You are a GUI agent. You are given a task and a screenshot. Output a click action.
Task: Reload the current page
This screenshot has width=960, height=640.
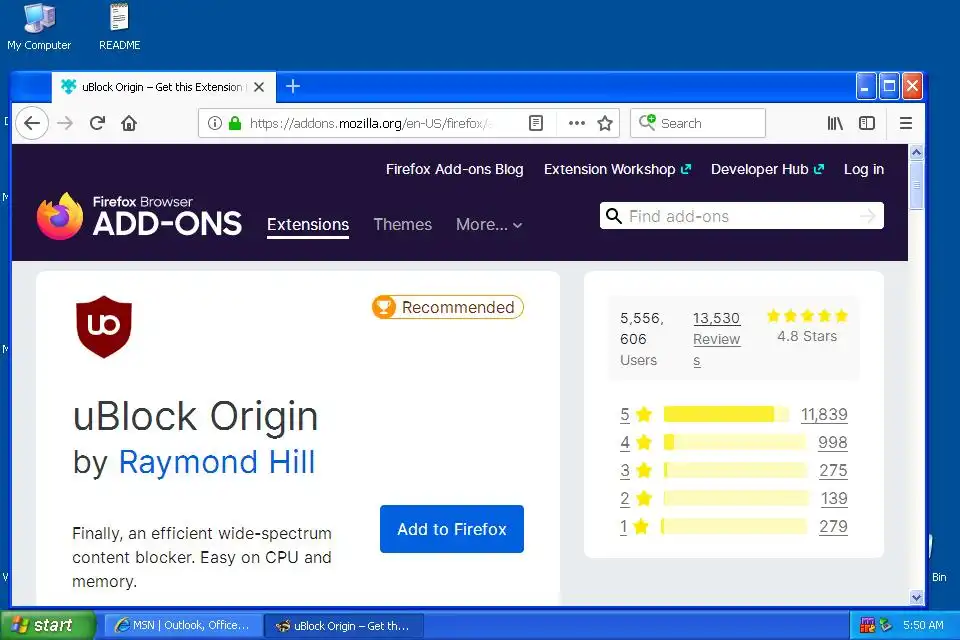click(x=97, y=123)
